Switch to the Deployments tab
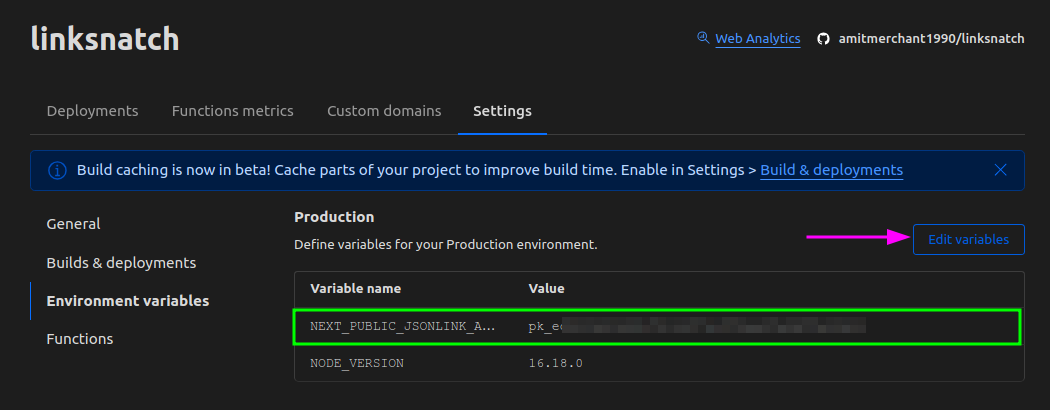 [92, 111]
